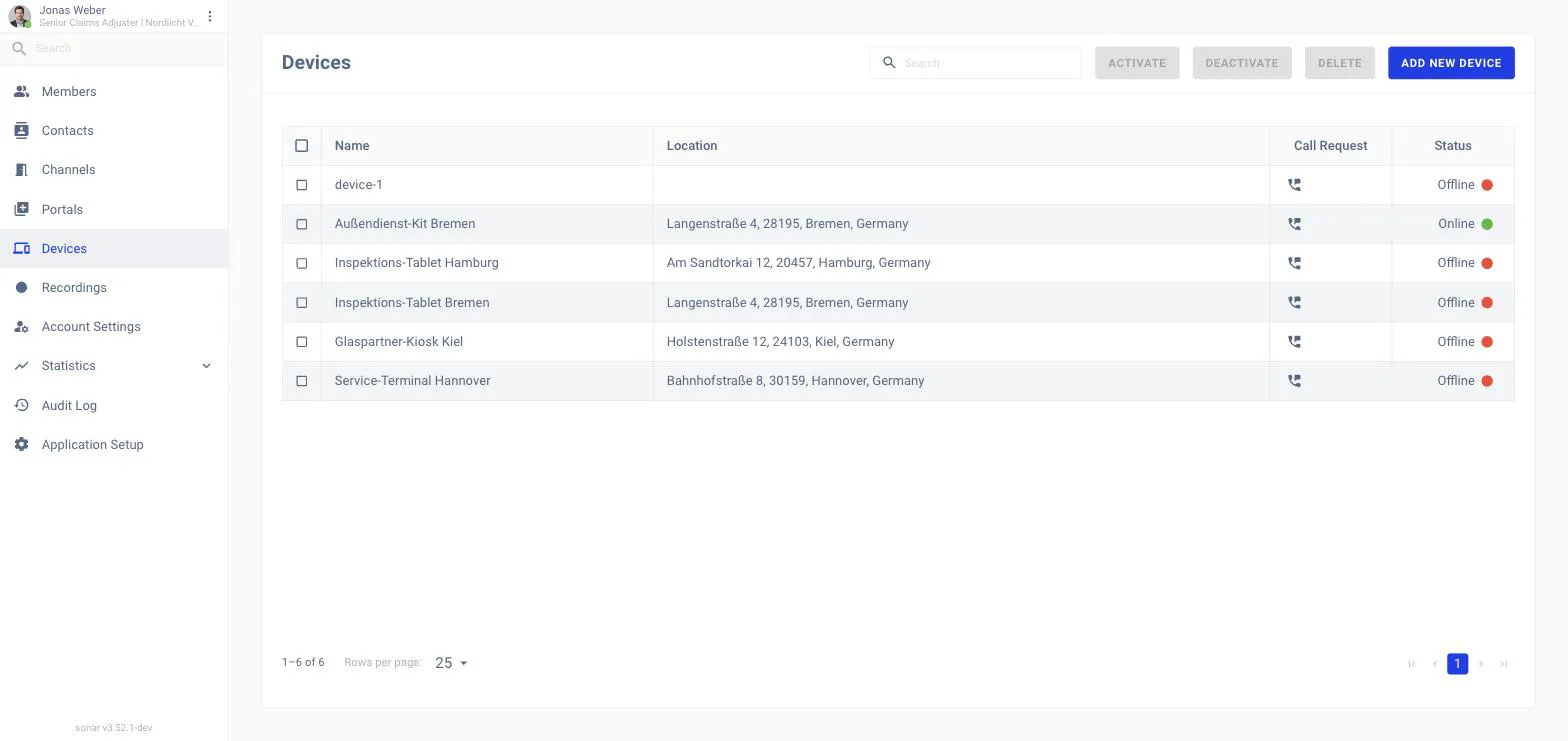Click the Deactivate button

tap(1242, 63)
